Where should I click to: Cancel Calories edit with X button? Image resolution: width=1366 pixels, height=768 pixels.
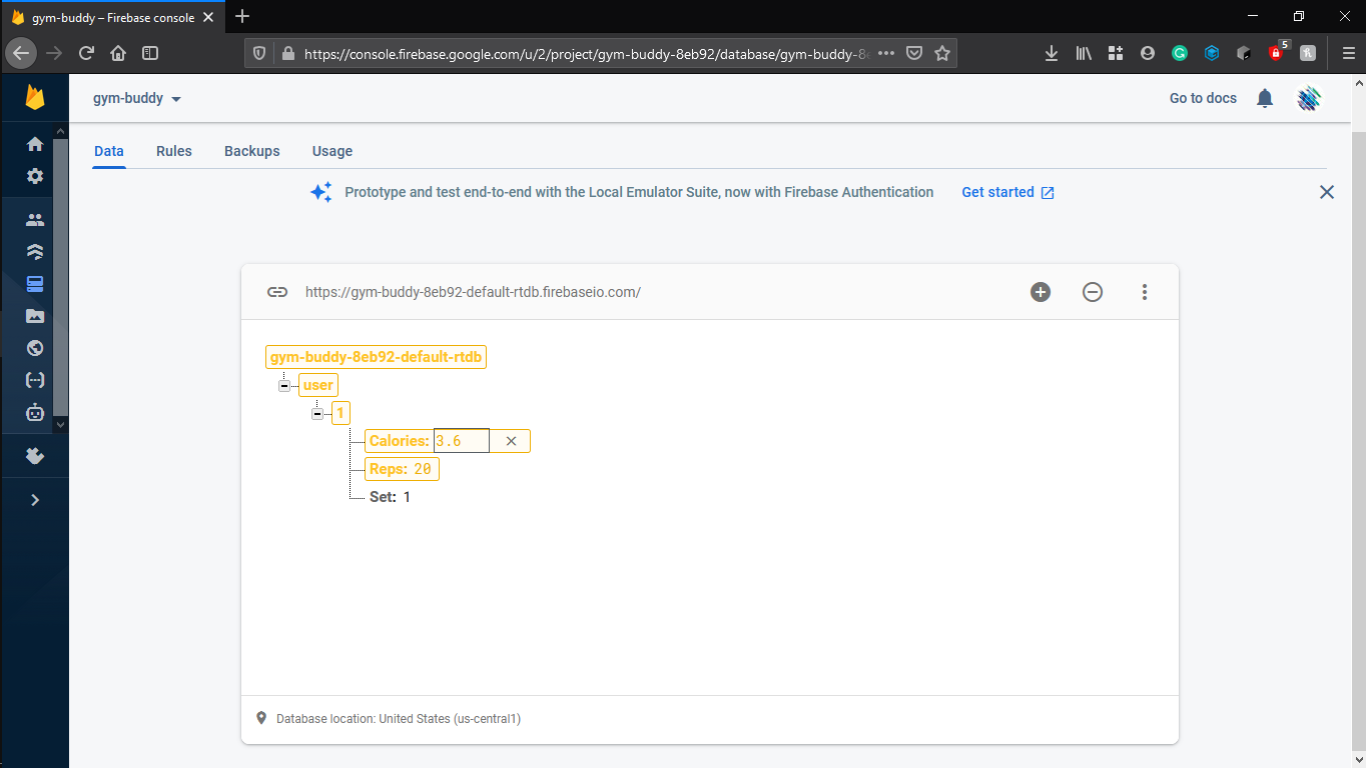coord(511,441)
